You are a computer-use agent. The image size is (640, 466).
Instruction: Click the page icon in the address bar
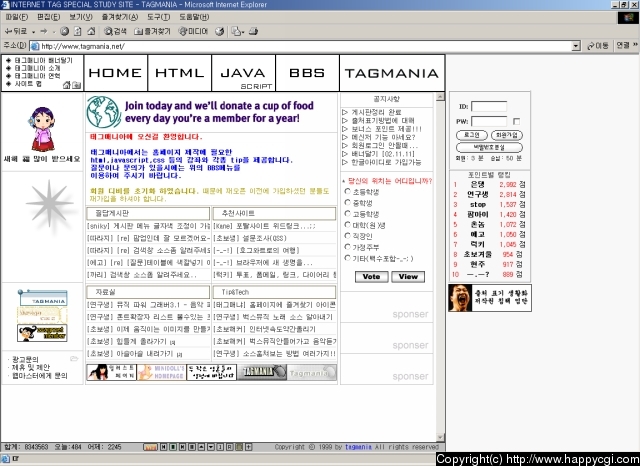35,46
